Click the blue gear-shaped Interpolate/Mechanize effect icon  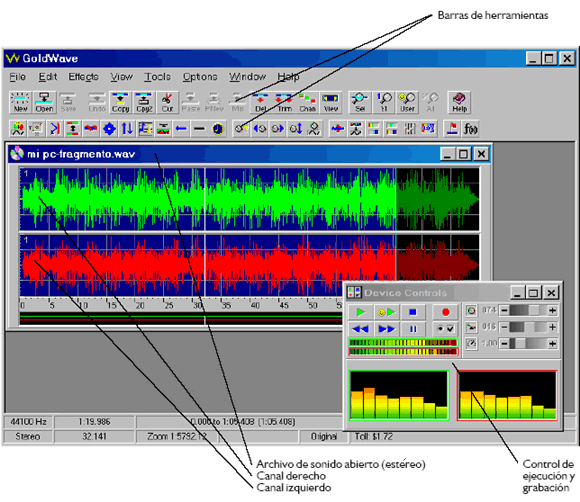(x=109, y=129)
